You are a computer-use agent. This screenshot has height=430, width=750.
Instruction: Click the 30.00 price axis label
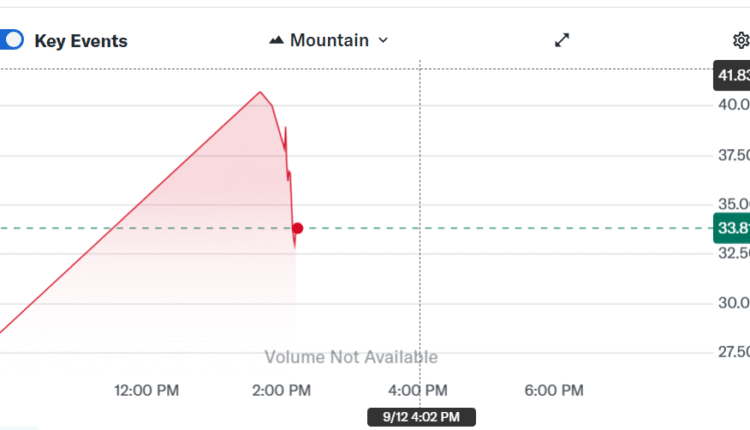click(x=733, y=303)
